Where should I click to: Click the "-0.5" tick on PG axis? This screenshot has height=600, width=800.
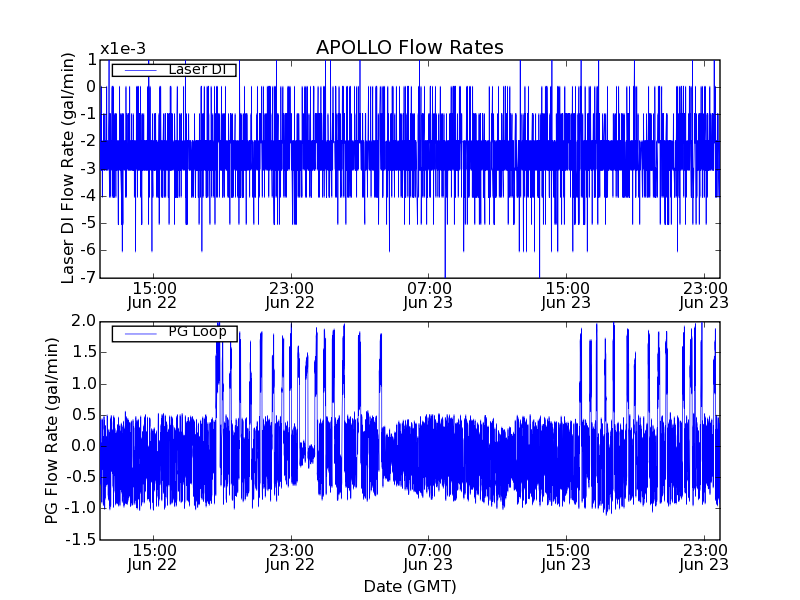click(x=80, y=477)
